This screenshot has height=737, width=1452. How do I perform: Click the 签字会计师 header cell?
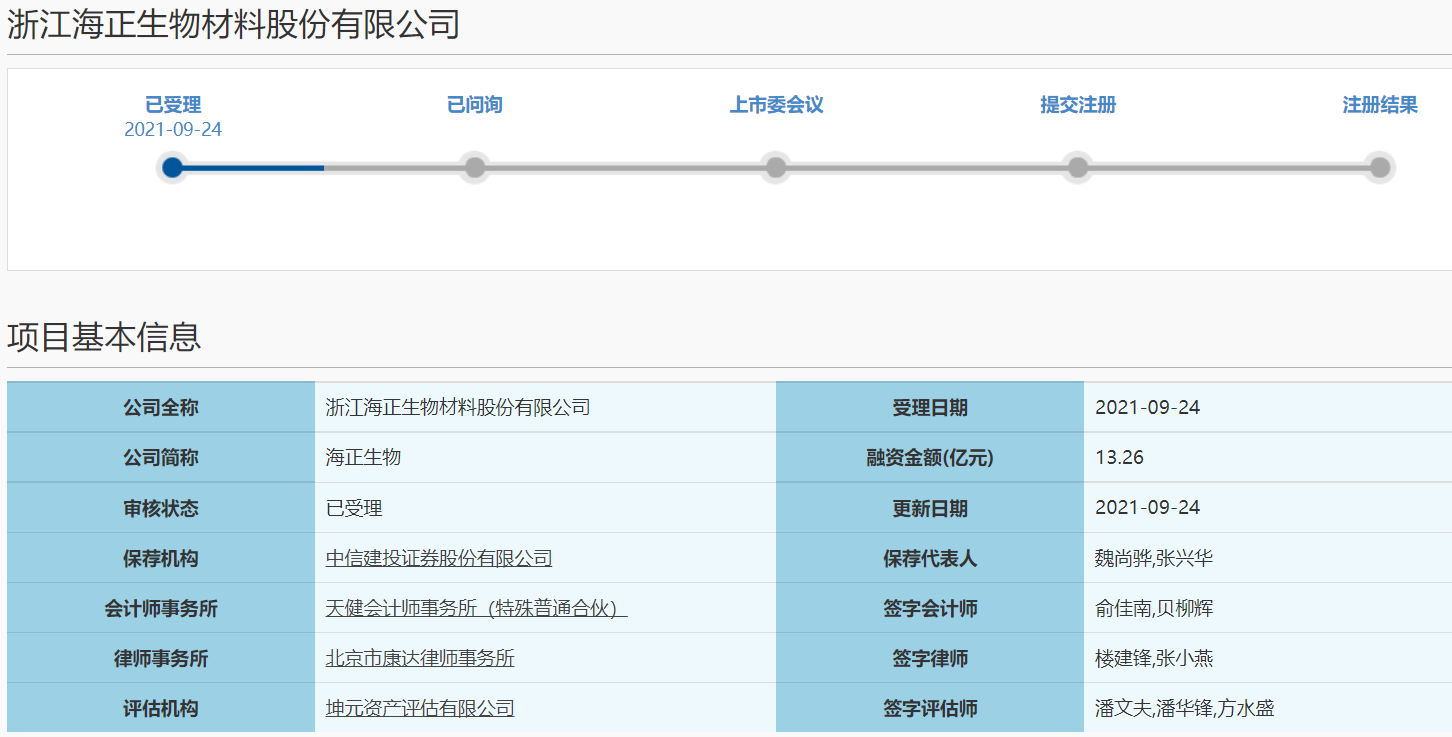click(930, 608)
